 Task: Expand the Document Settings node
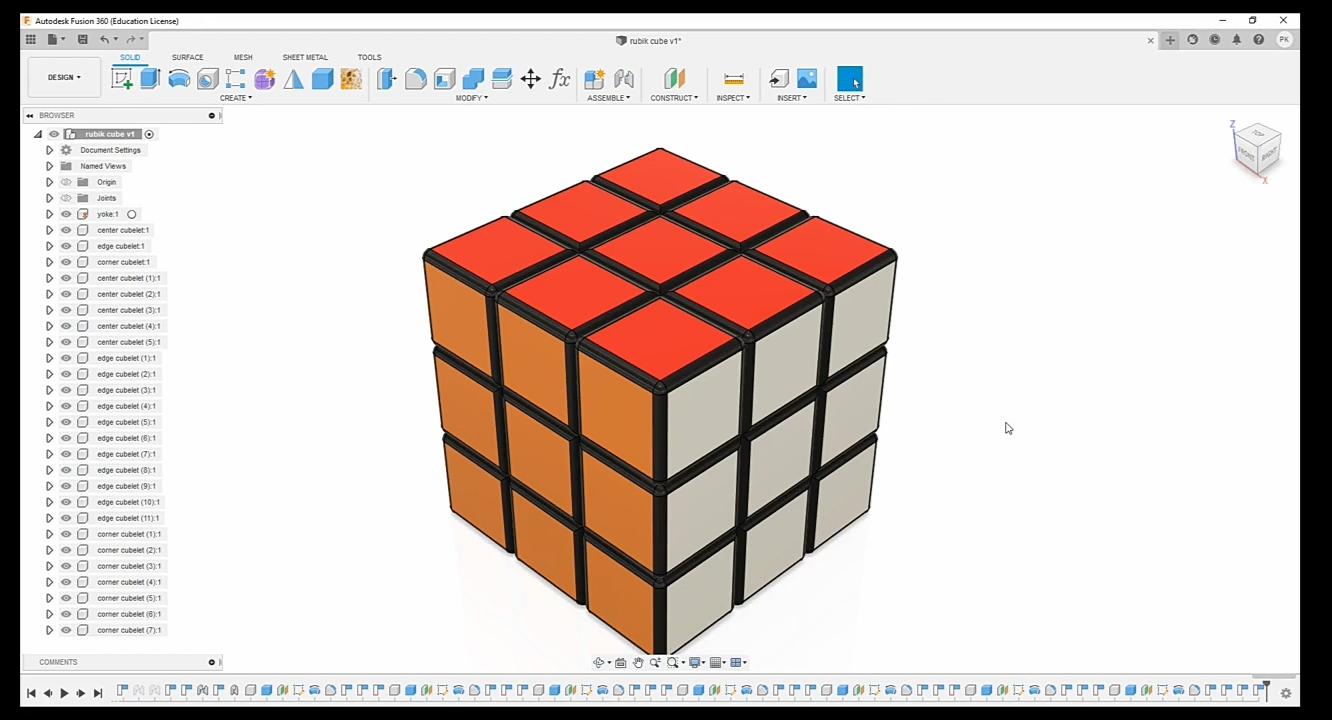(49, 150)
